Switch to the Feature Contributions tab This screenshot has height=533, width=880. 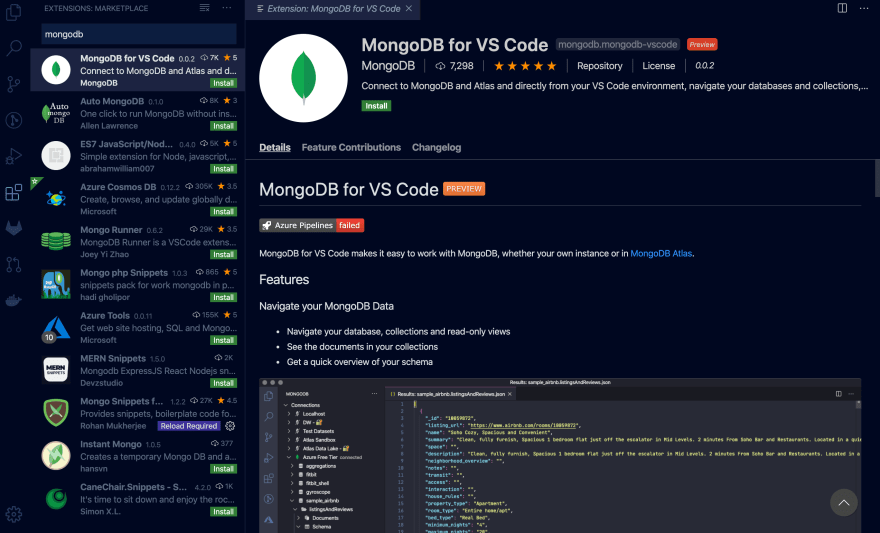(x=351, y=148)
